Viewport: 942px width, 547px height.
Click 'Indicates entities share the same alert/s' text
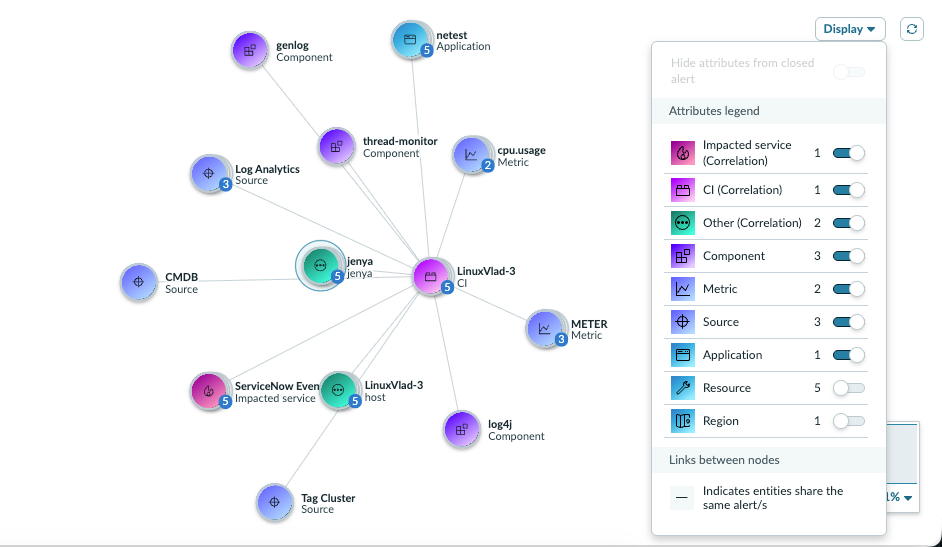click(x=773, y=498)
